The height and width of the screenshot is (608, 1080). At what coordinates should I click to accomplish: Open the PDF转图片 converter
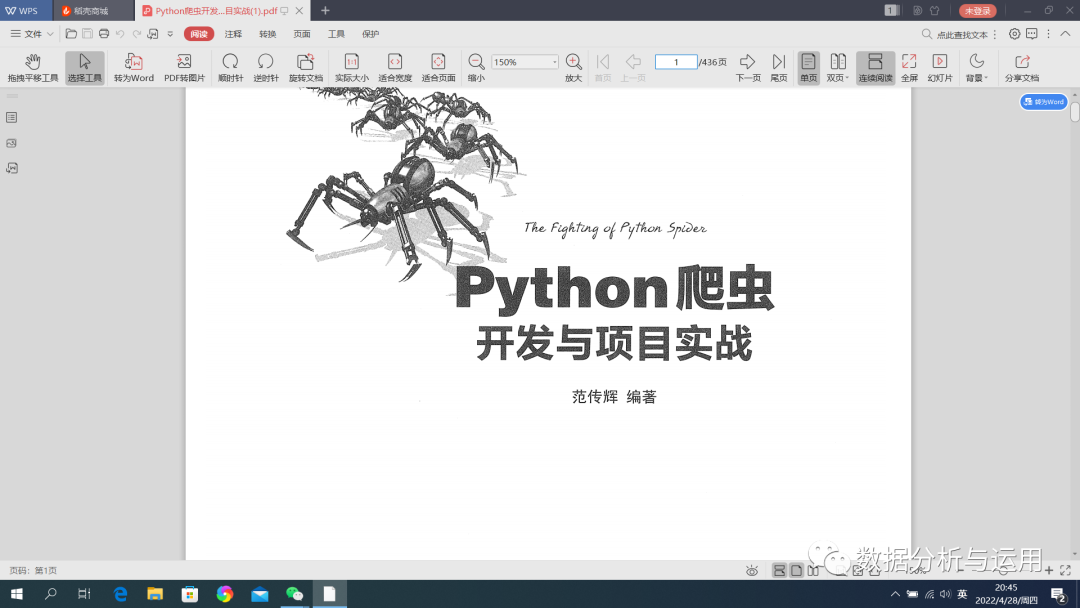pyautogui.click(x=184, y=67)
